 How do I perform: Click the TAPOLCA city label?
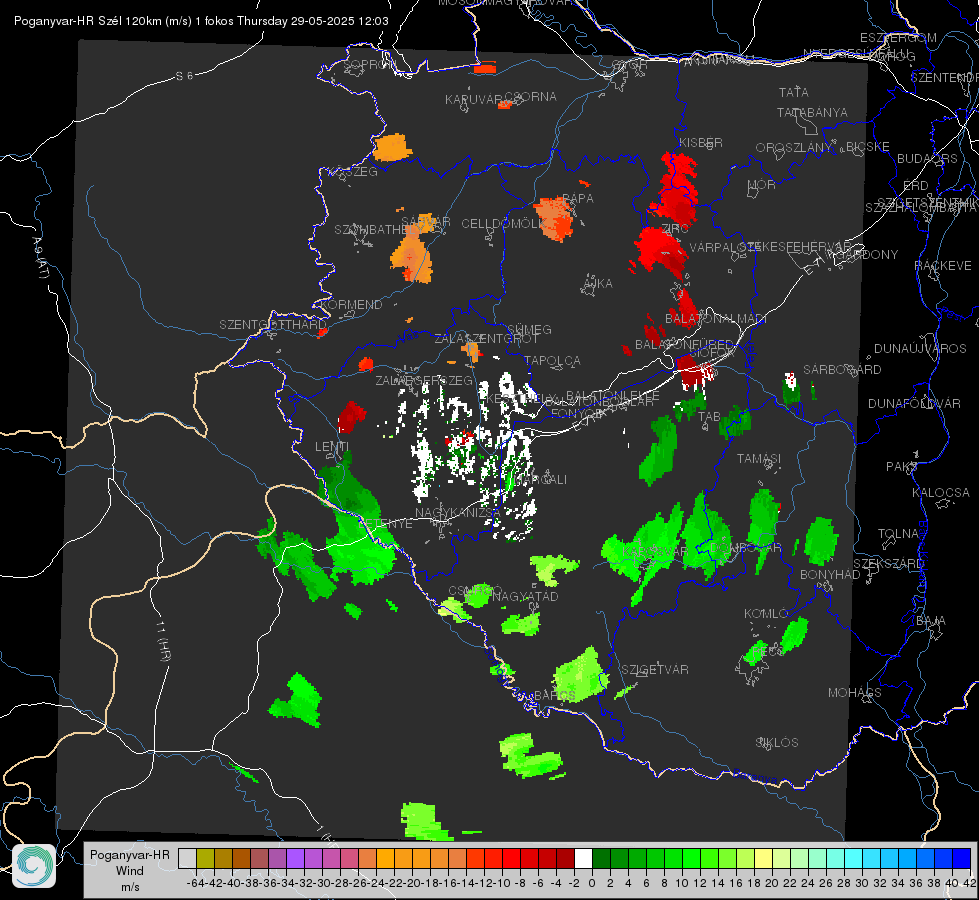point(553,360)
